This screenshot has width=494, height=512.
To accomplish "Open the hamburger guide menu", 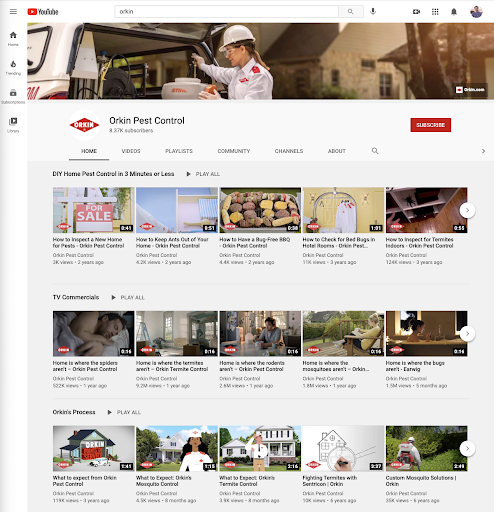I will pos(13,12).
